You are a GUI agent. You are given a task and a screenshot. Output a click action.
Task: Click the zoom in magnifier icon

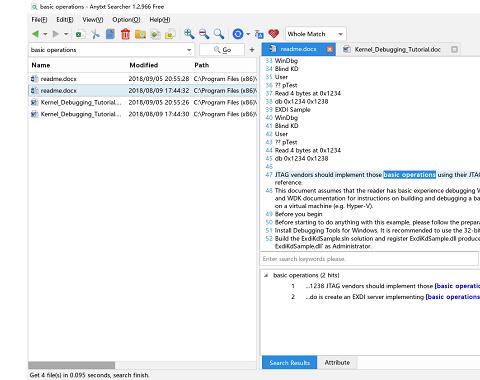point(189,34)
